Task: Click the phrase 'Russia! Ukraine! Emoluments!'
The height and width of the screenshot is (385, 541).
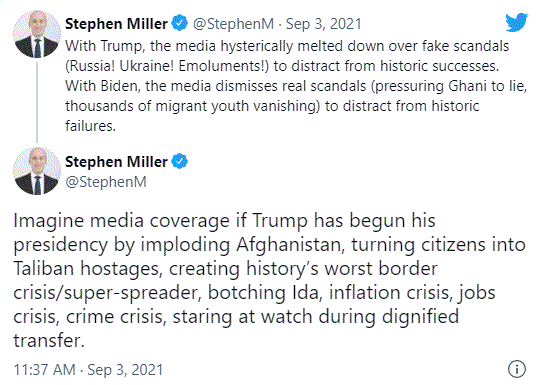Action: [x=167, y=66]
